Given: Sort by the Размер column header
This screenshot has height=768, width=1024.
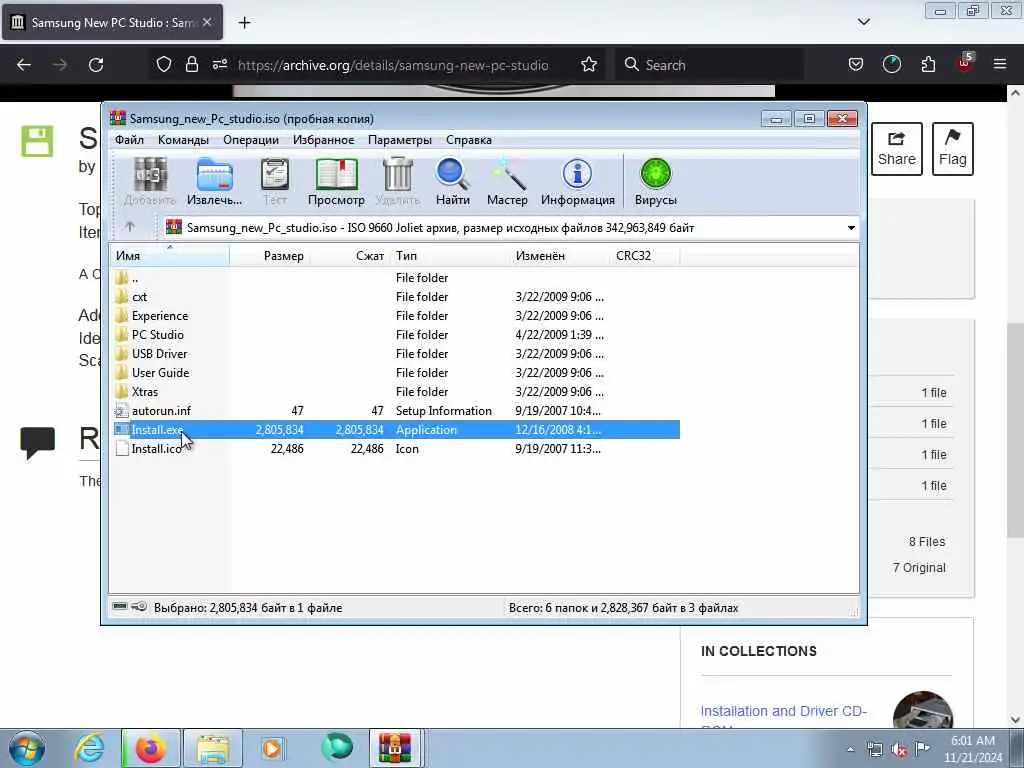Looking at the screenshot, I should tap(270, 256).
